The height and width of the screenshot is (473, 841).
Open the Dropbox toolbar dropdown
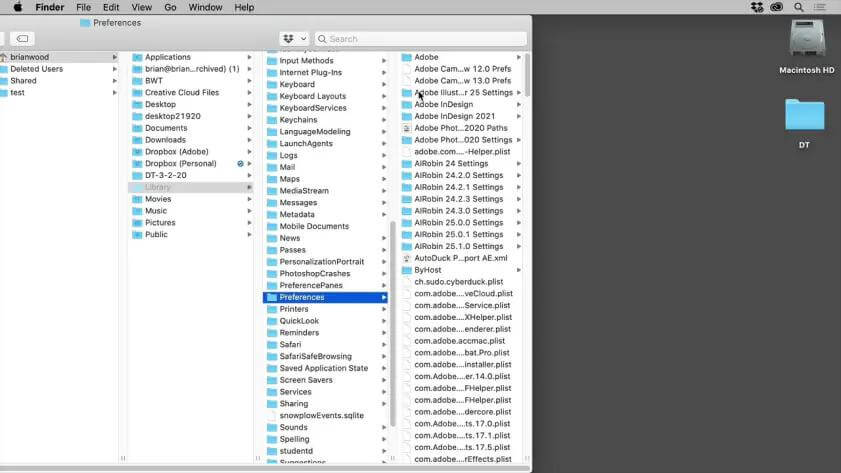[x=295, y=39]
